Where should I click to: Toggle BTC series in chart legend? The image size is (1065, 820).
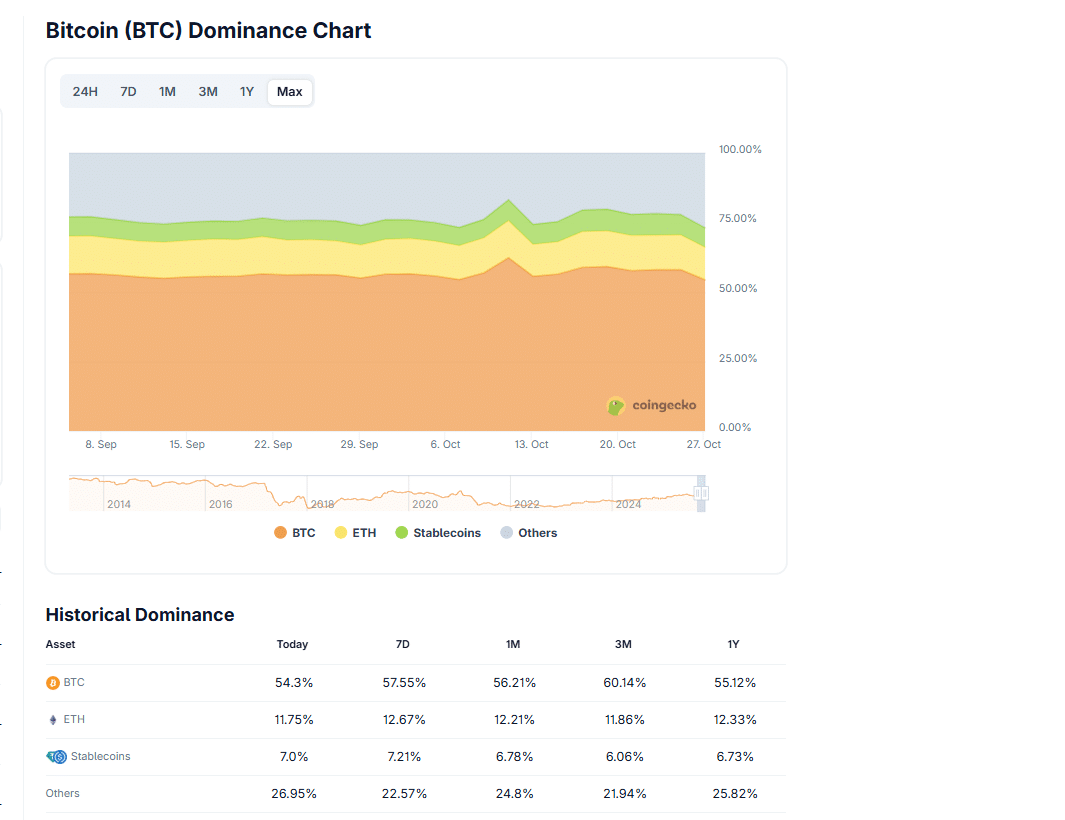click(295, 533)
